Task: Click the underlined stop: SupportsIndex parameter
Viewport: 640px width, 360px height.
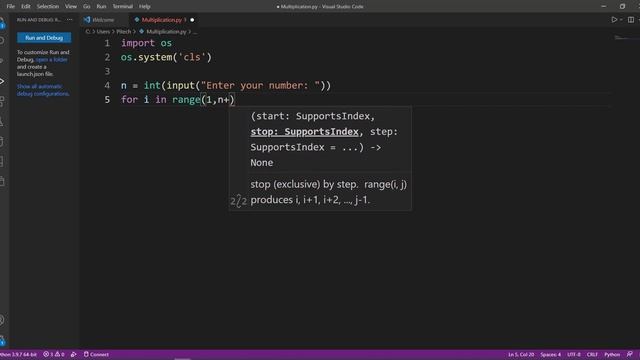Action: point(304,132)
